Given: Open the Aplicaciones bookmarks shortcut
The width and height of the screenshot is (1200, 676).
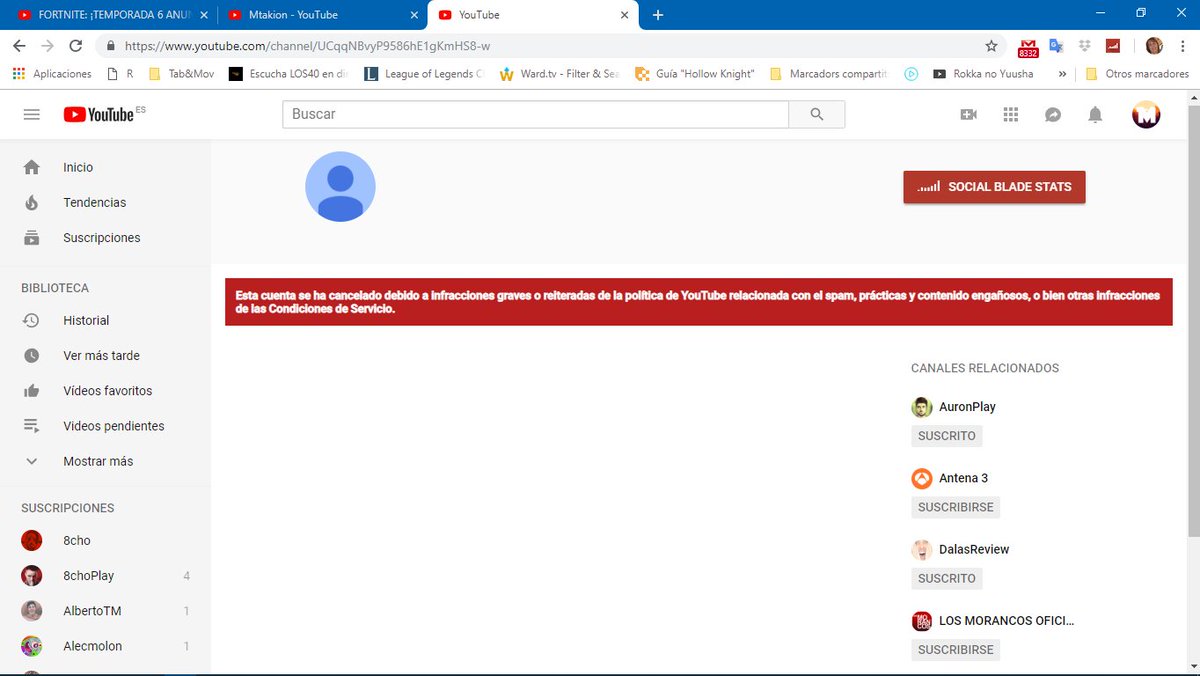Looking at the screenshot, I should (x=52, y=74).
